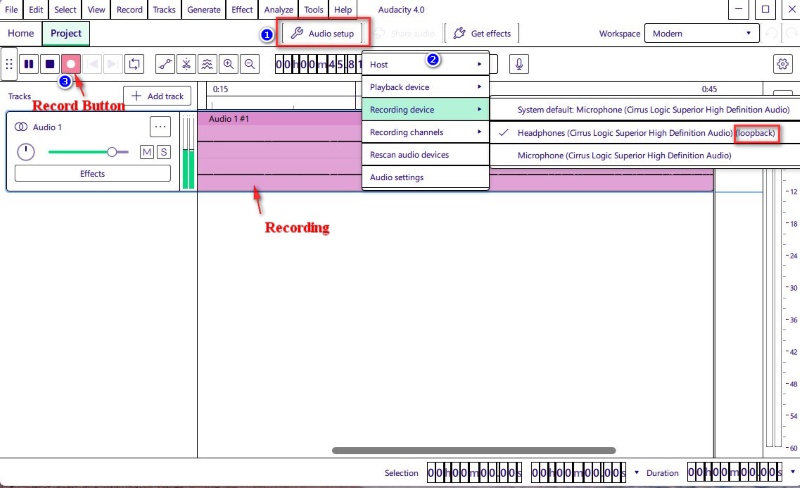The width and height of the screenshot is (800, 488).
Task: Pause recording with the Pause button
Action: (x=29, y=64)
